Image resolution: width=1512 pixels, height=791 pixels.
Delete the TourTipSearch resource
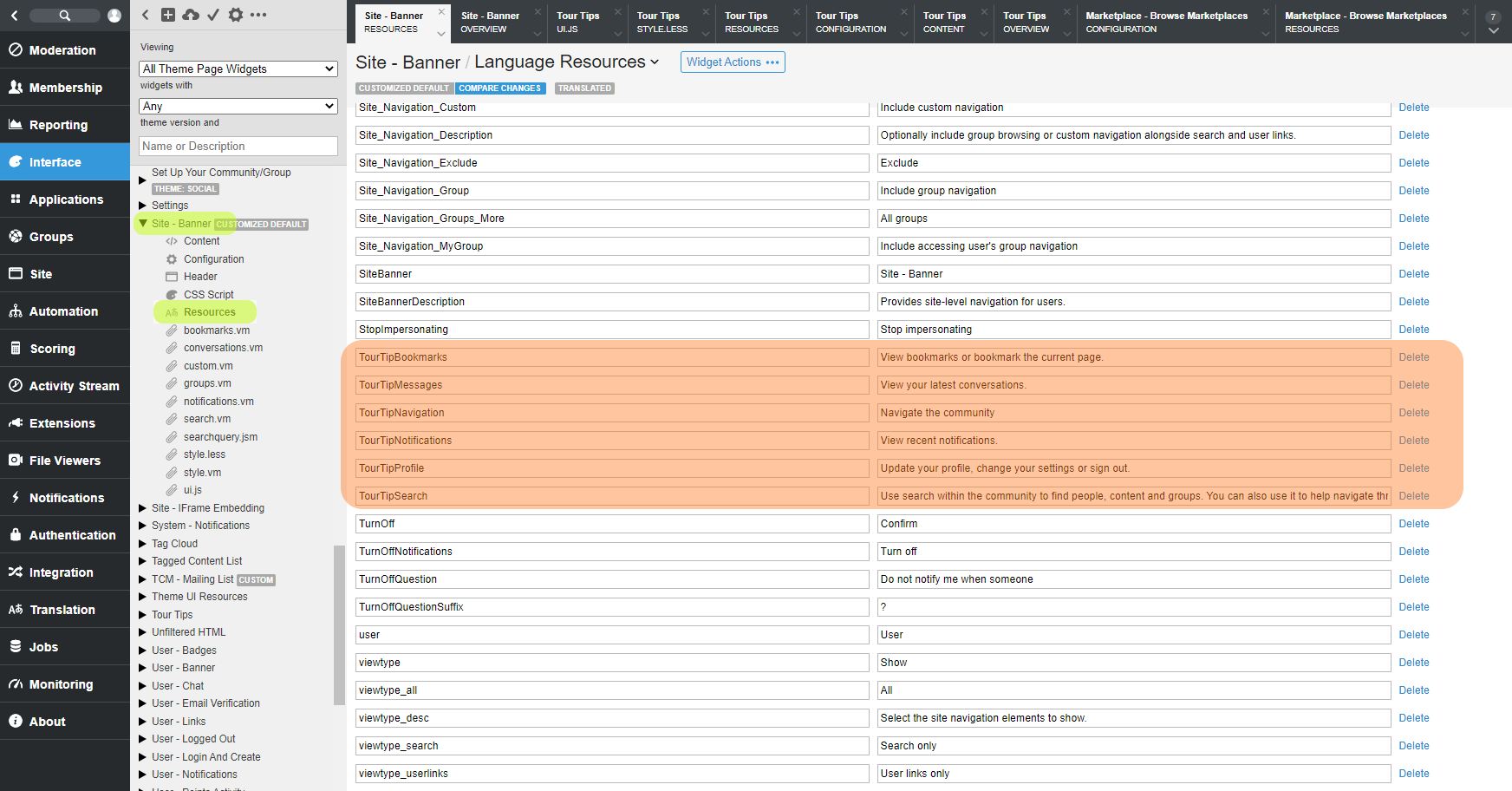[x=1413, y=496]
